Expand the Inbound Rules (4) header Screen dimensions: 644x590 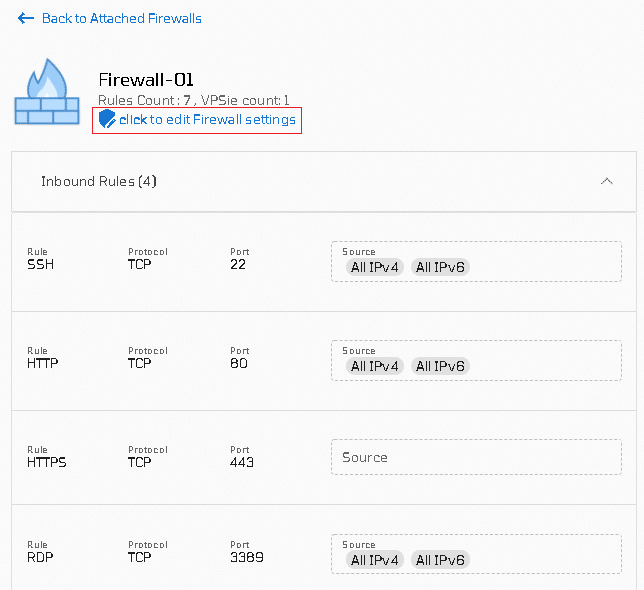tap(324, 181)
